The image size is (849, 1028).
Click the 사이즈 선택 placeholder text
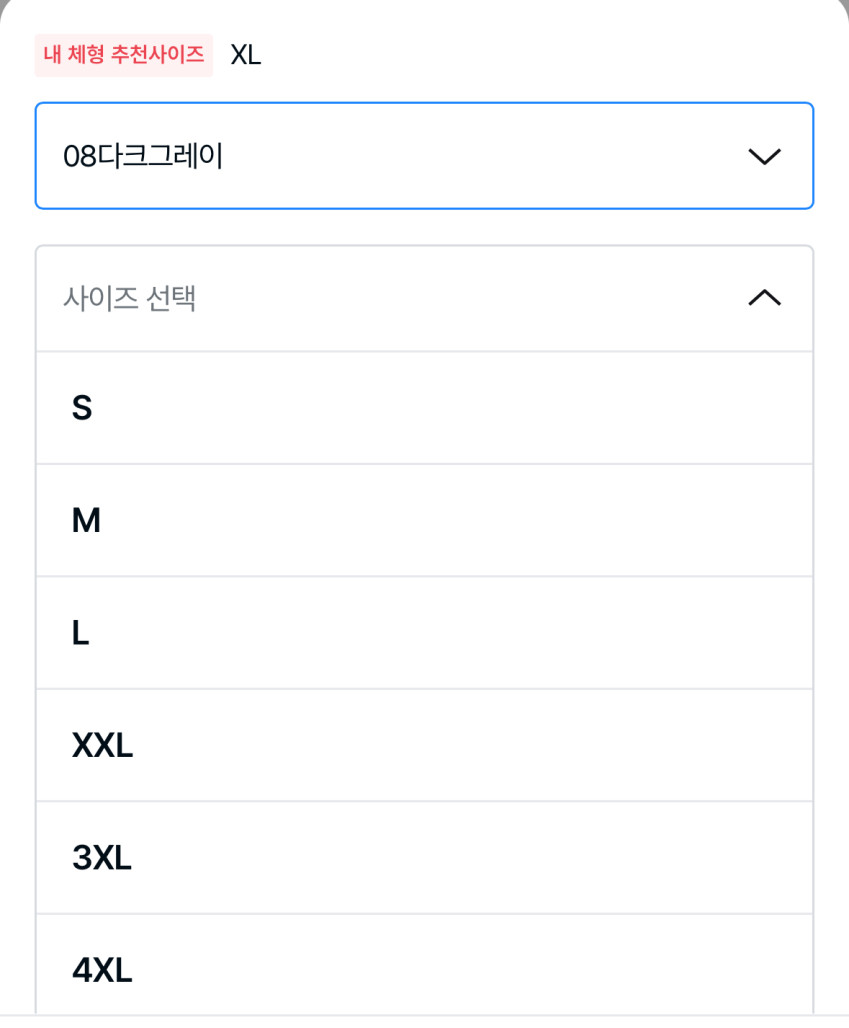129,298
